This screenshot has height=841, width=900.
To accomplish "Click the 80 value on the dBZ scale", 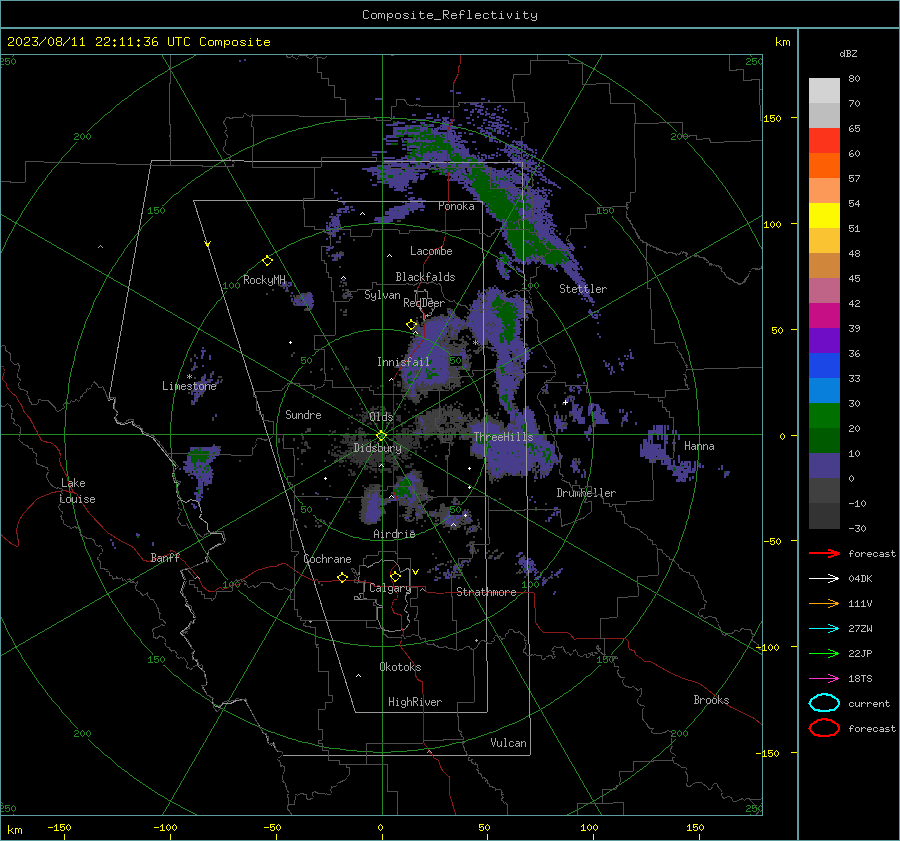I will pos(854,79).
